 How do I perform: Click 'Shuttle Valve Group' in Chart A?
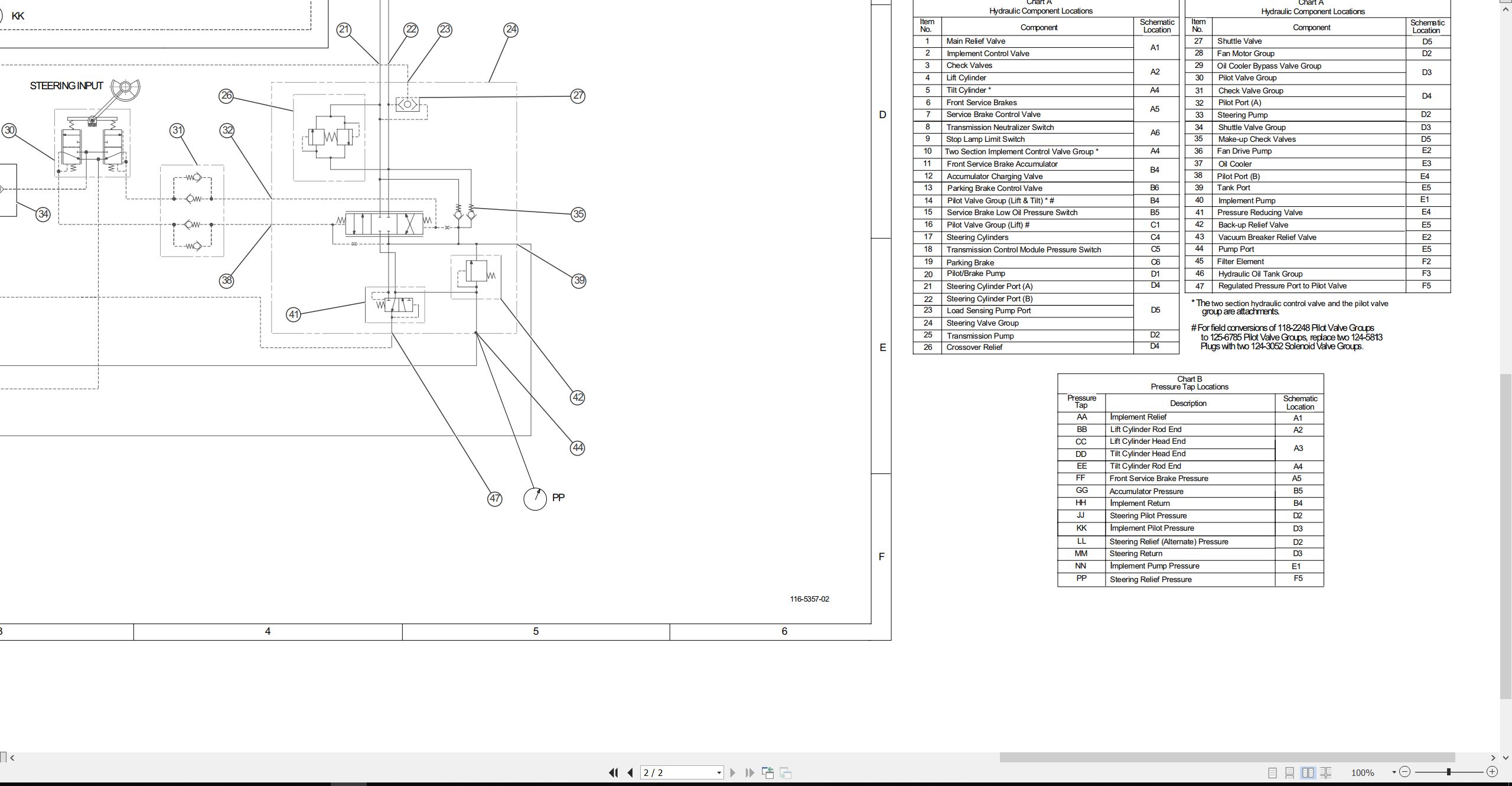[1252, 127]
